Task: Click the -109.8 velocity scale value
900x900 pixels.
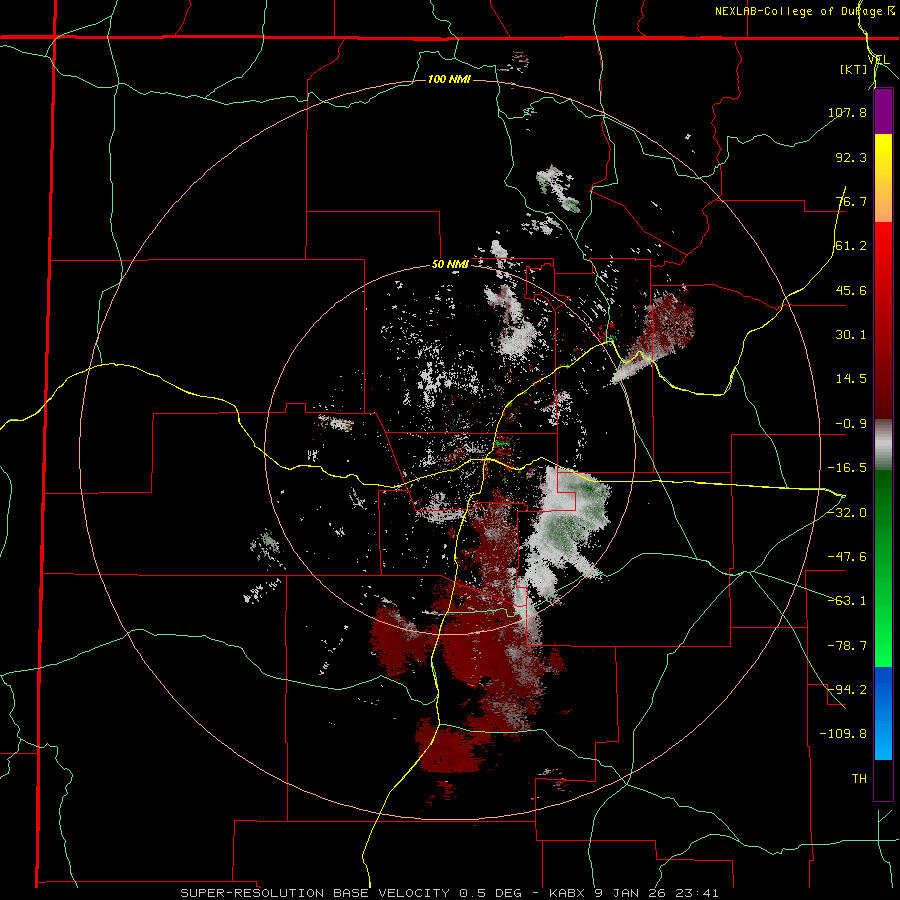Action: click(844, 734)
